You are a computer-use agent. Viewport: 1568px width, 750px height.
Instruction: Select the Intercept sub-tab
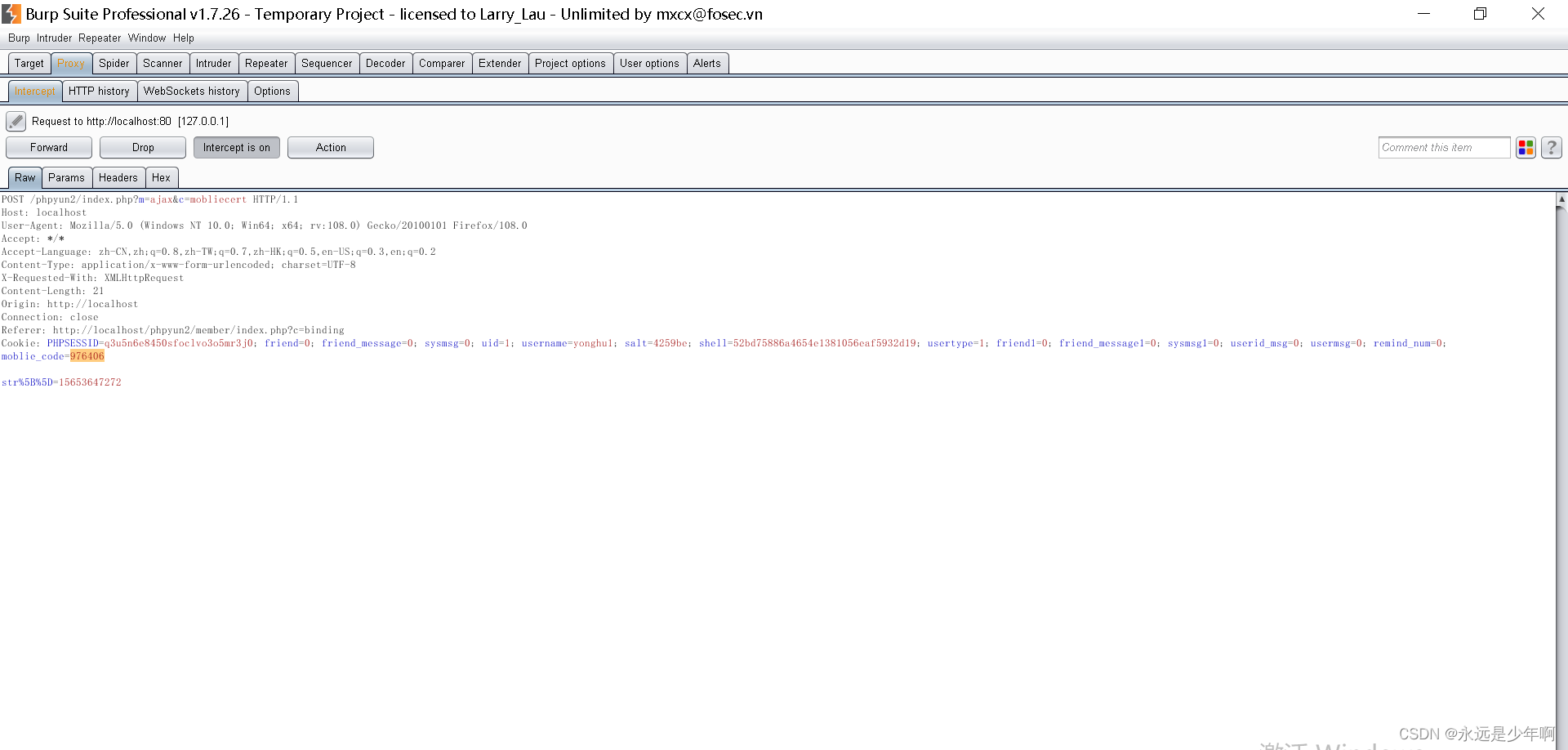pyautogui.click(x=35, y=92)
